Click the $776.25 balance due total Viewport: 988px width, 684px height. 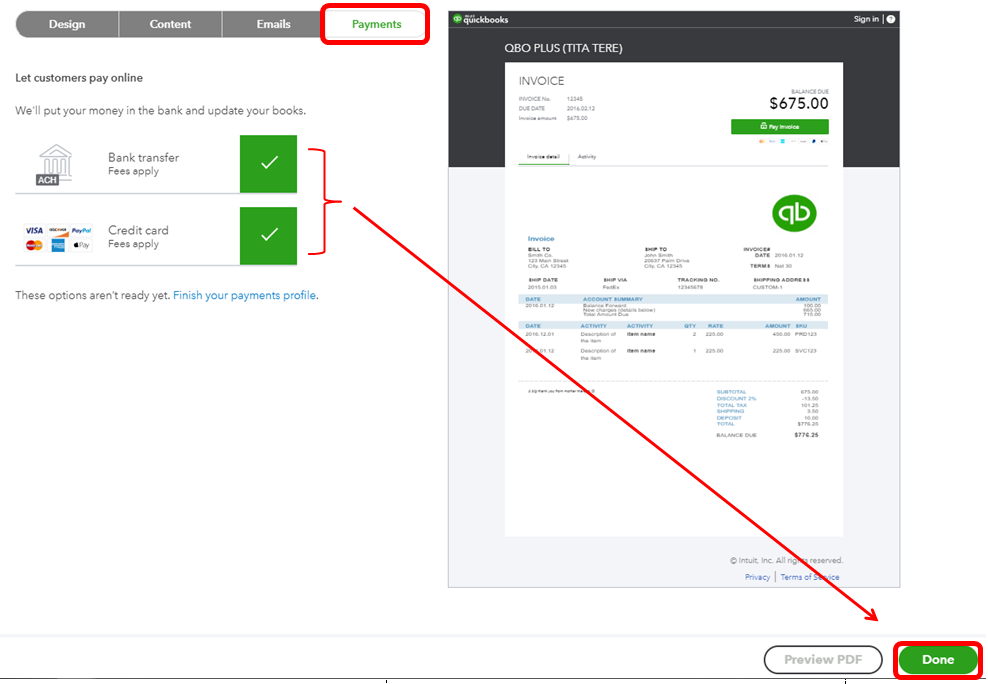click(x=806, y=435)
